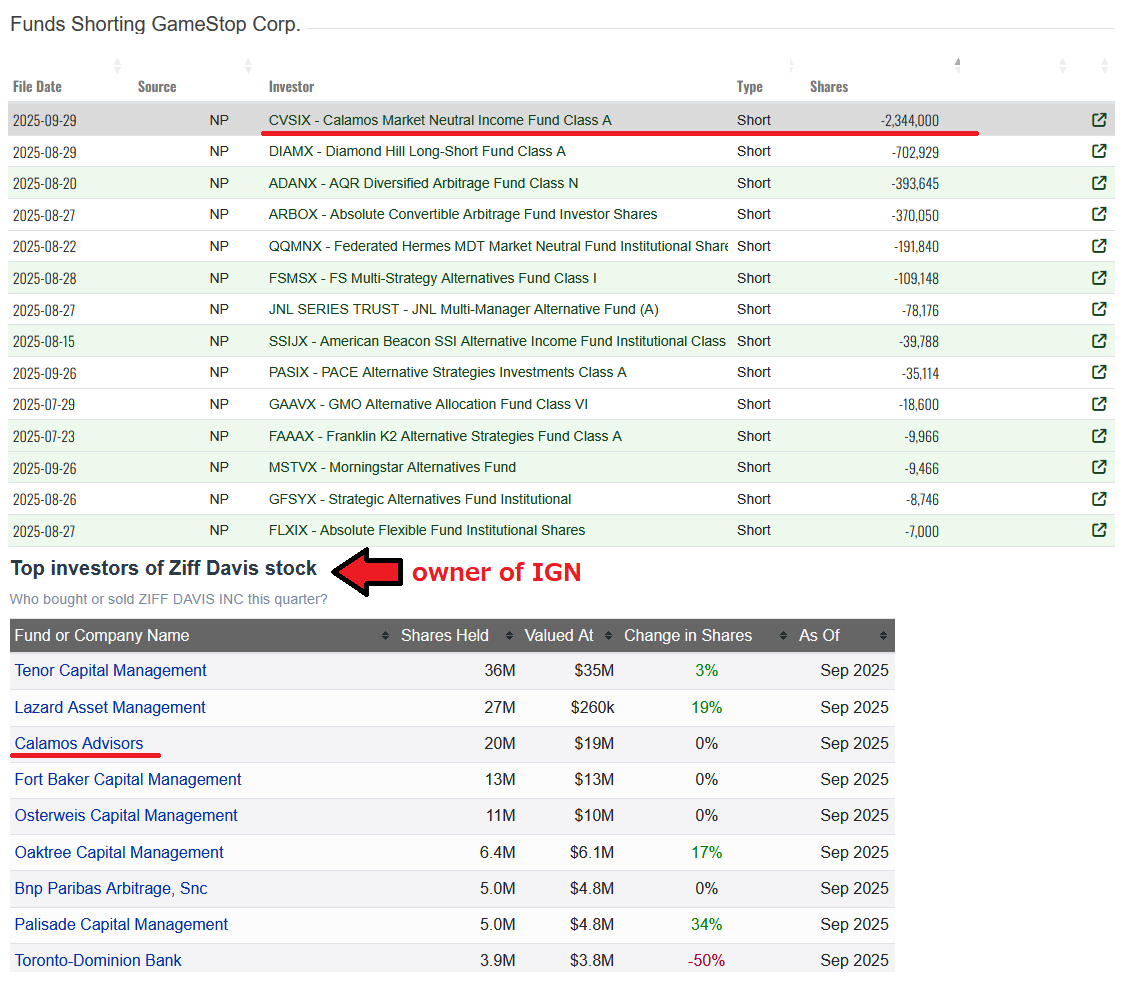
Task: Select the Investor column header
Action: click(291, 87)
